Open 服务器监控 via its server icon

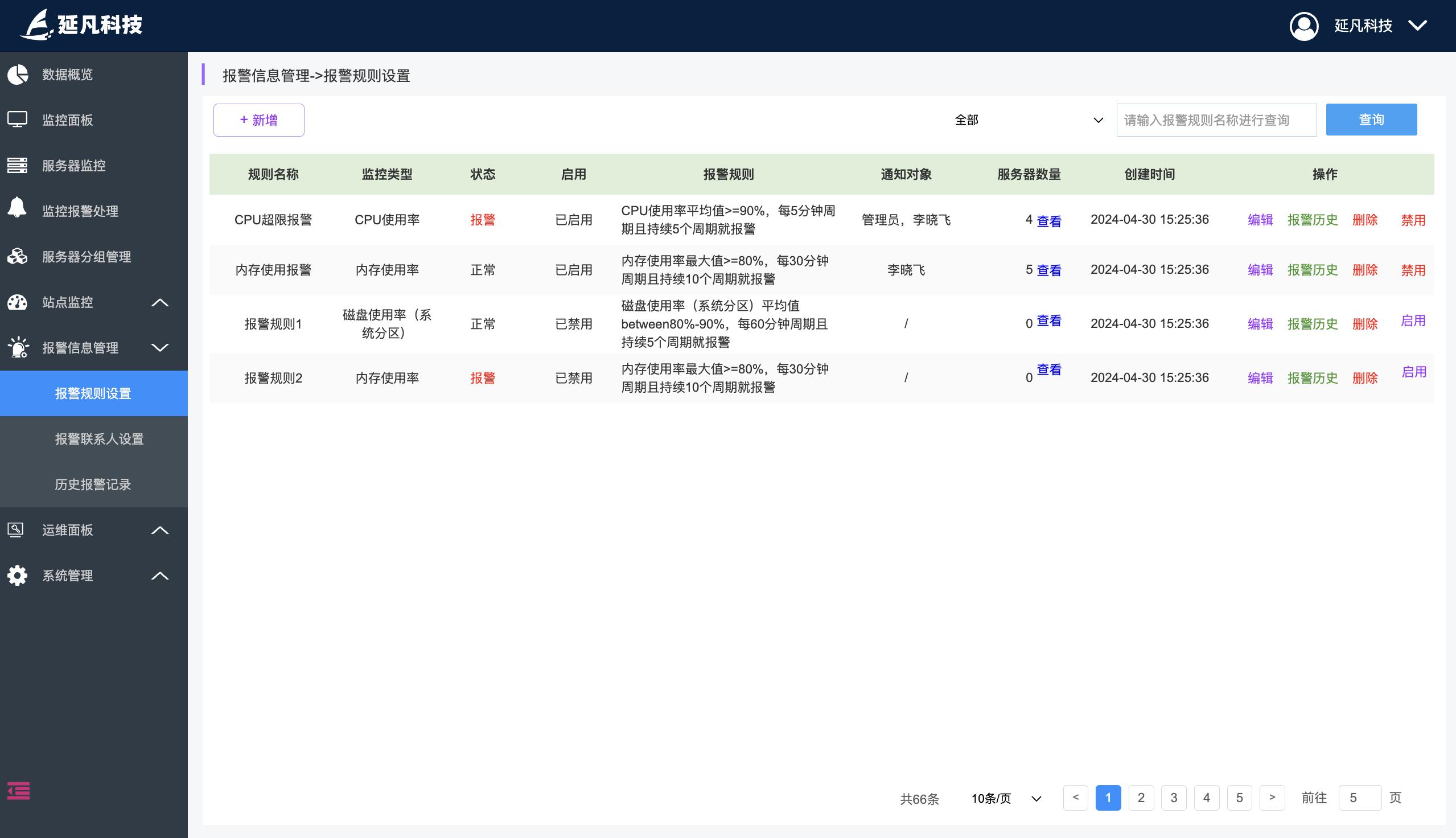pyautogui.click(x=18, y=166)
